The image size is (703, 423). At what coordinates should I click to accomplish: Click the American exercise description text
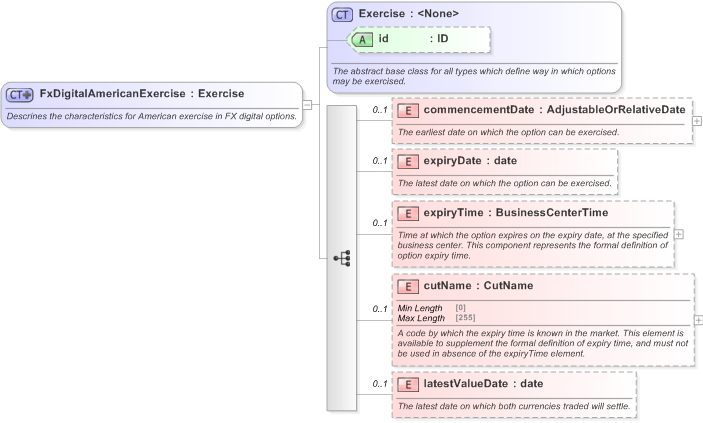point(152,116)
